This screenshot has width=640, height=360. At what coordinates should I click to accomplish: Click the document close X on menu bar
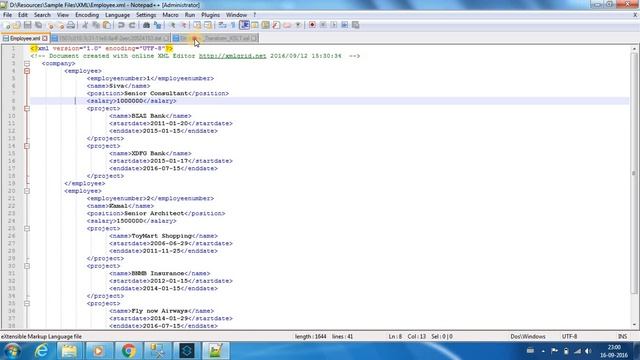pyautogui.click(x=635, y=15)
